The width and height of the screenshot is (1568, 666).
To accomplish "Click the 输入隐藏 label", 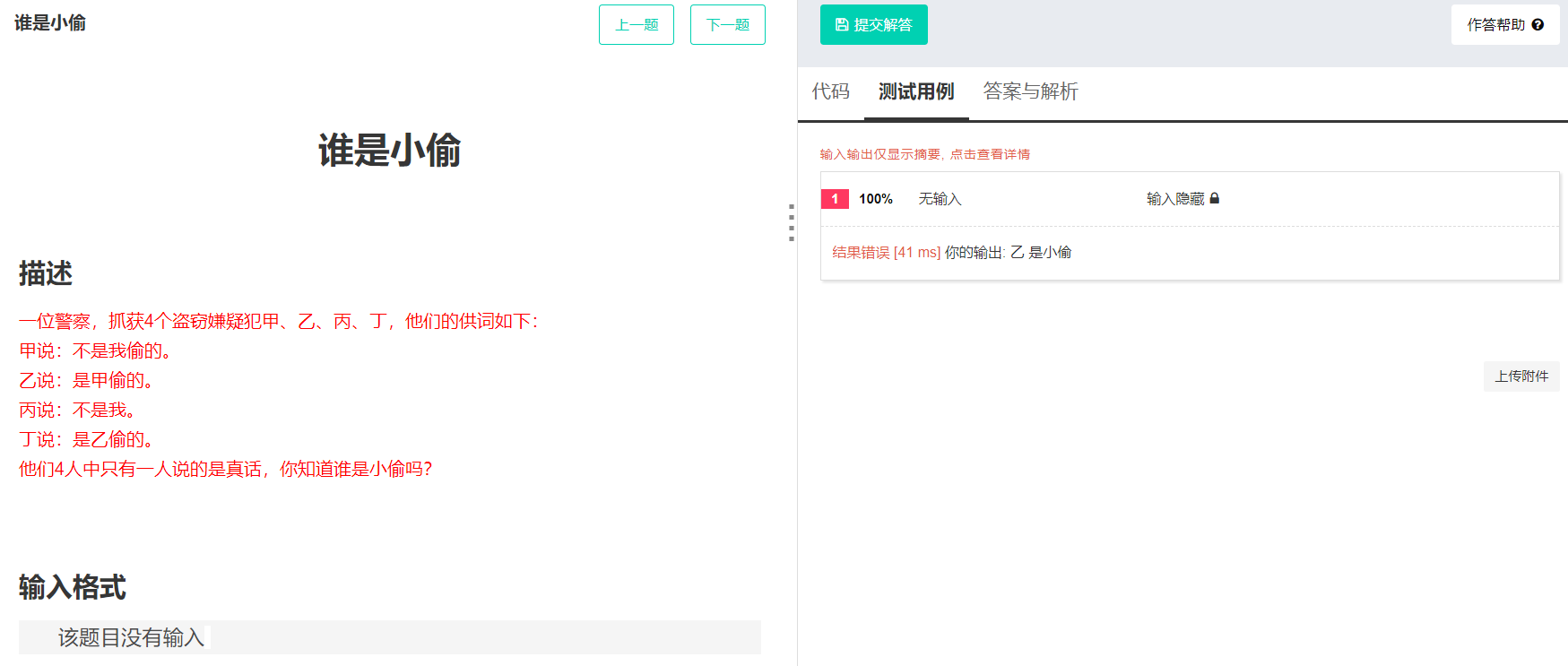I will [1175, 199].
